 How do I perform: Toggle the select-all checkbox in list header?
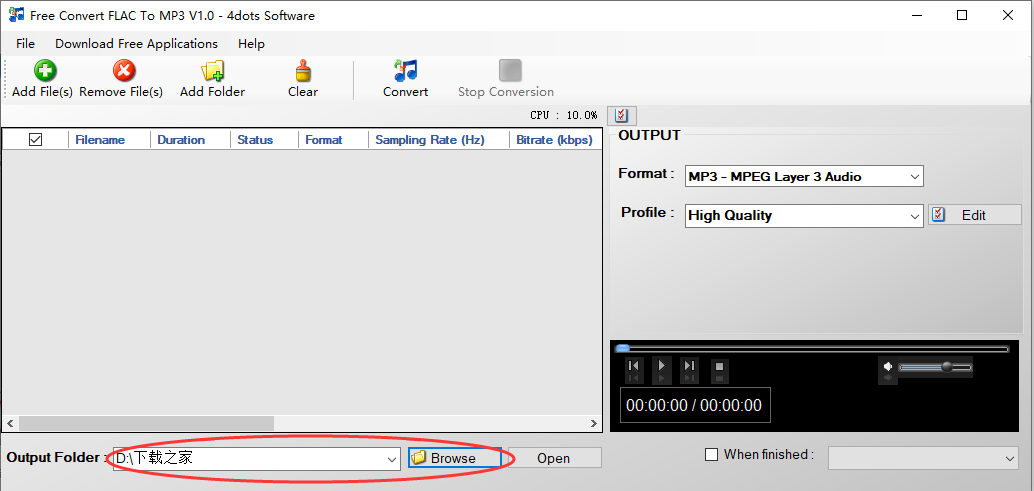[36, 140]
